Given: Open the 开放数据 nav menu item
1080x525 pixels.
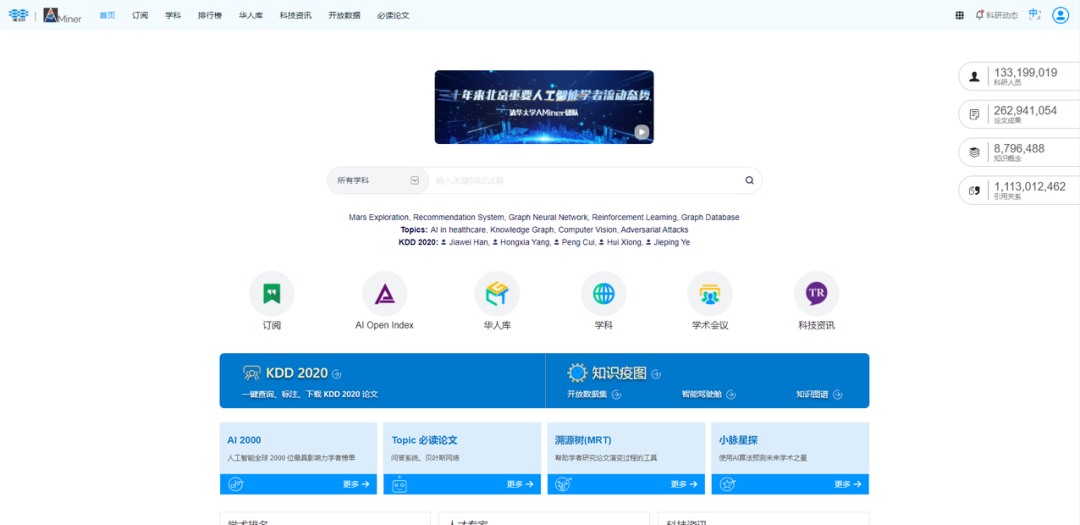Looking at the screenshot, I should click(344, 15).
